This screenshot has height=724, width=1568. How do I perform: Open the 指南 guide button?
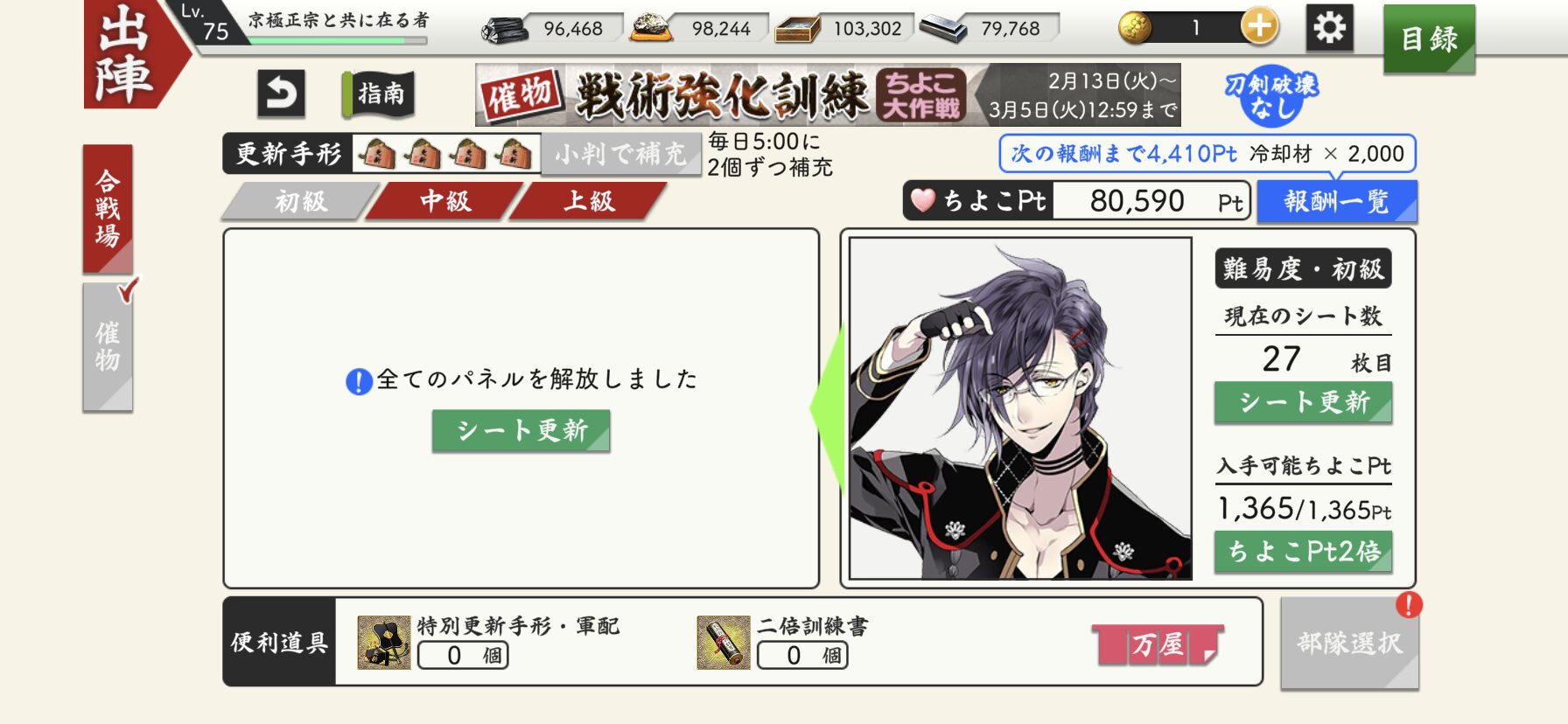click(x=379, y=94)
